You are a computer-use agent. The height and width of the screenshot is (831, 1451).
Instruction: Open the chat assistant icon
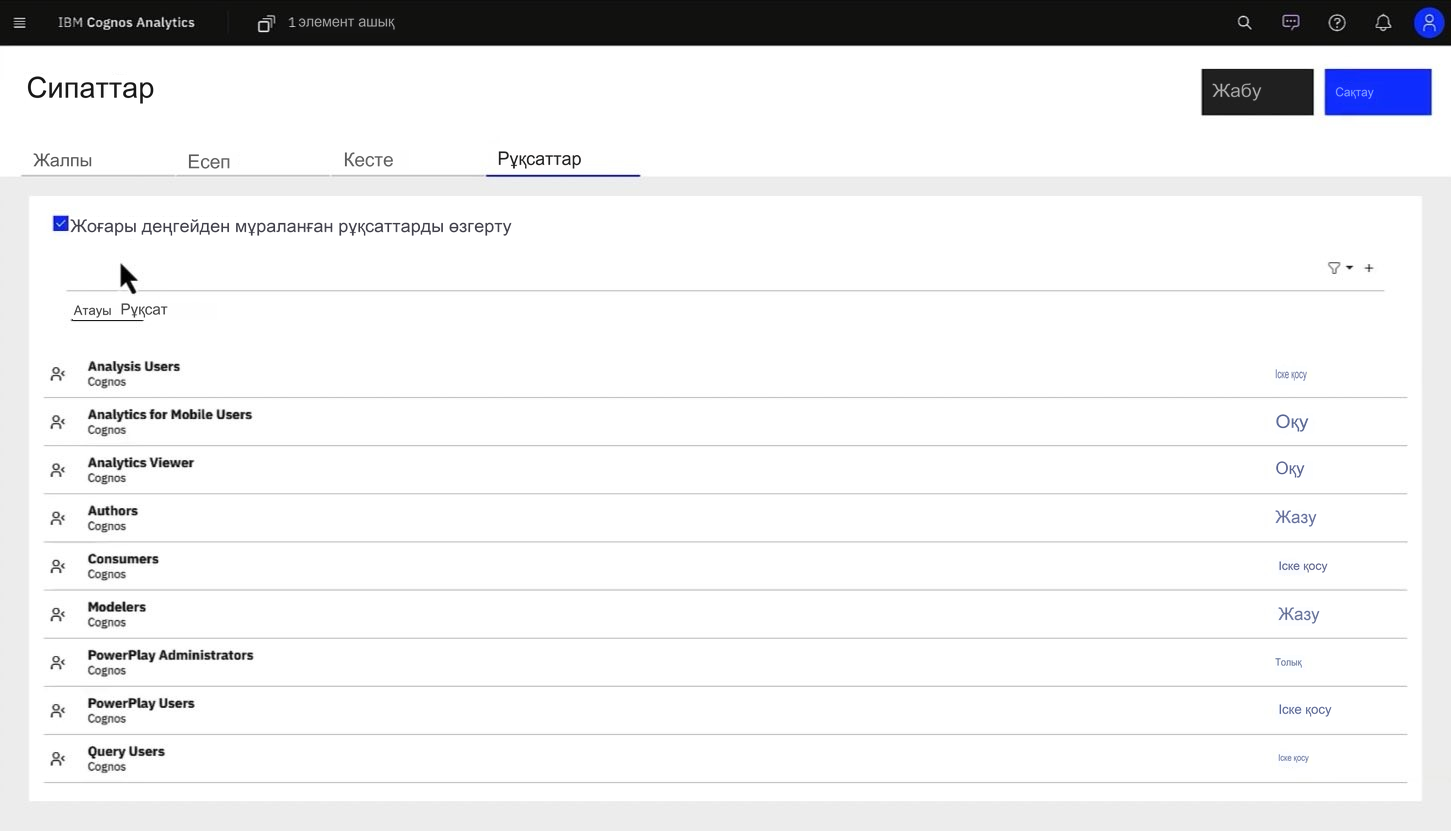pos(1291,22)
